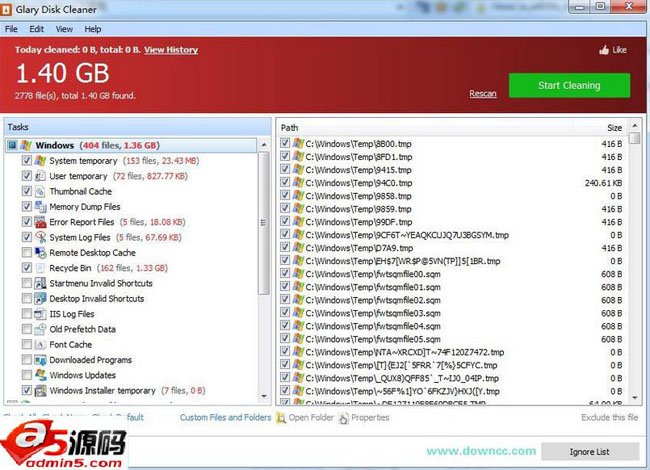Click the Glary Disk Cleaner title icon
This screenshot has width=650, height=470.
coord(6,9)
